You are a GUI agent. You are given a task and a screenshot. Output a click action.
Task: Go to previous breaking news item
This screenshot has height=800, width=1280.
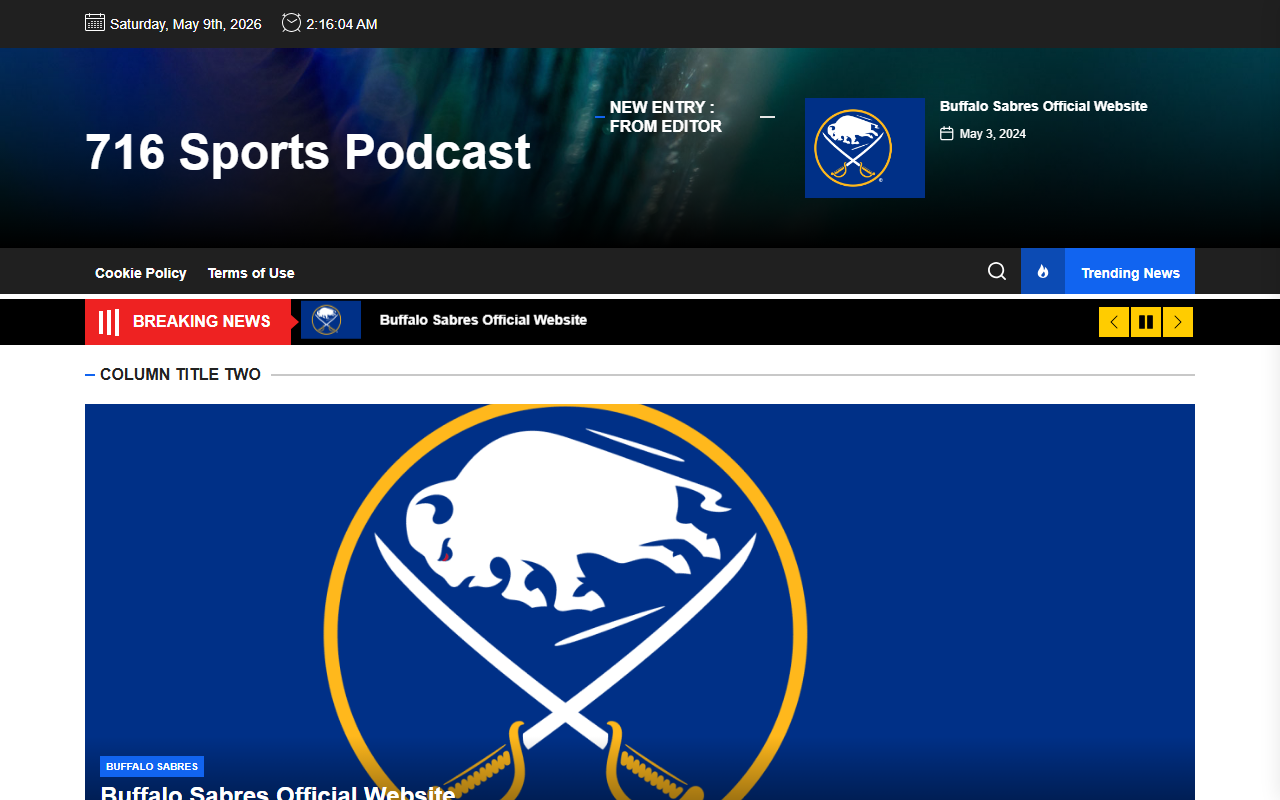click(x=1114, y=322)
